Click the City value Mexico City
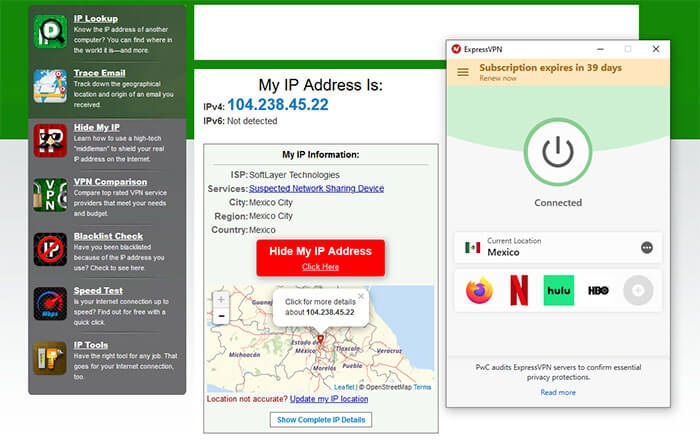 pos(271,202)
